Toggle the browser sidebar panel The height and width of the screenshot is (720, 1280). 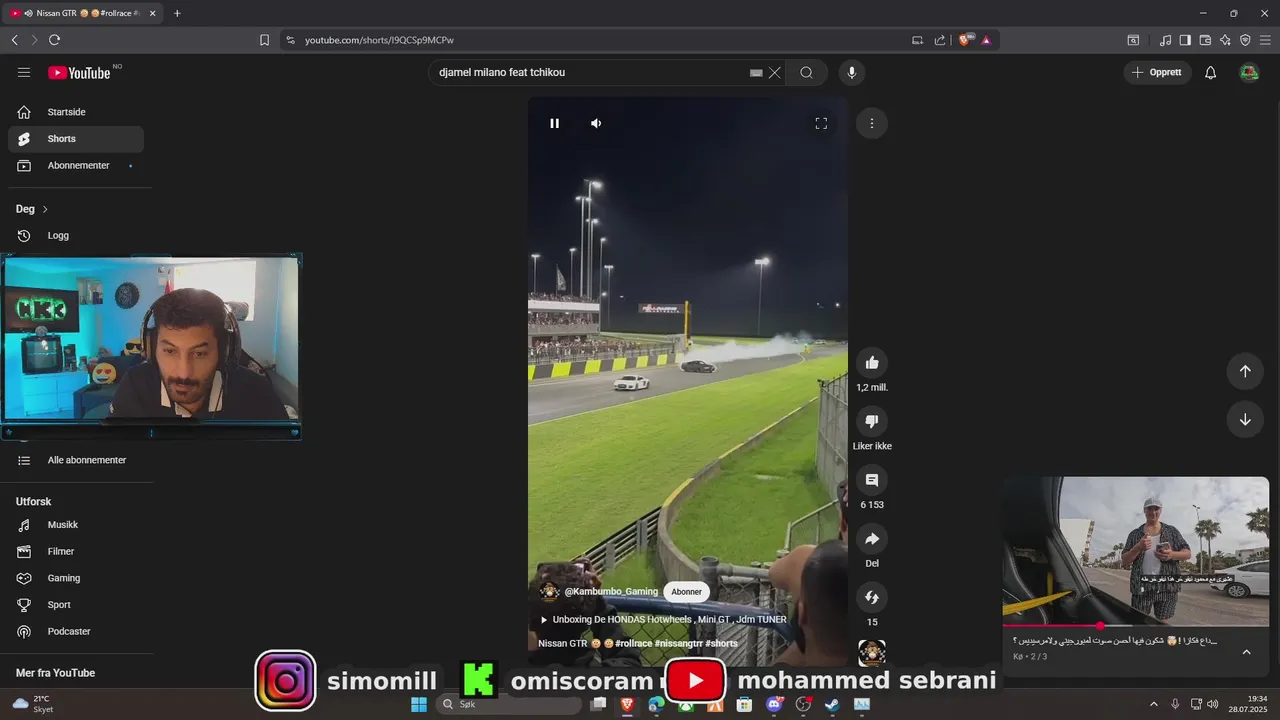[x=1185, y=40]
